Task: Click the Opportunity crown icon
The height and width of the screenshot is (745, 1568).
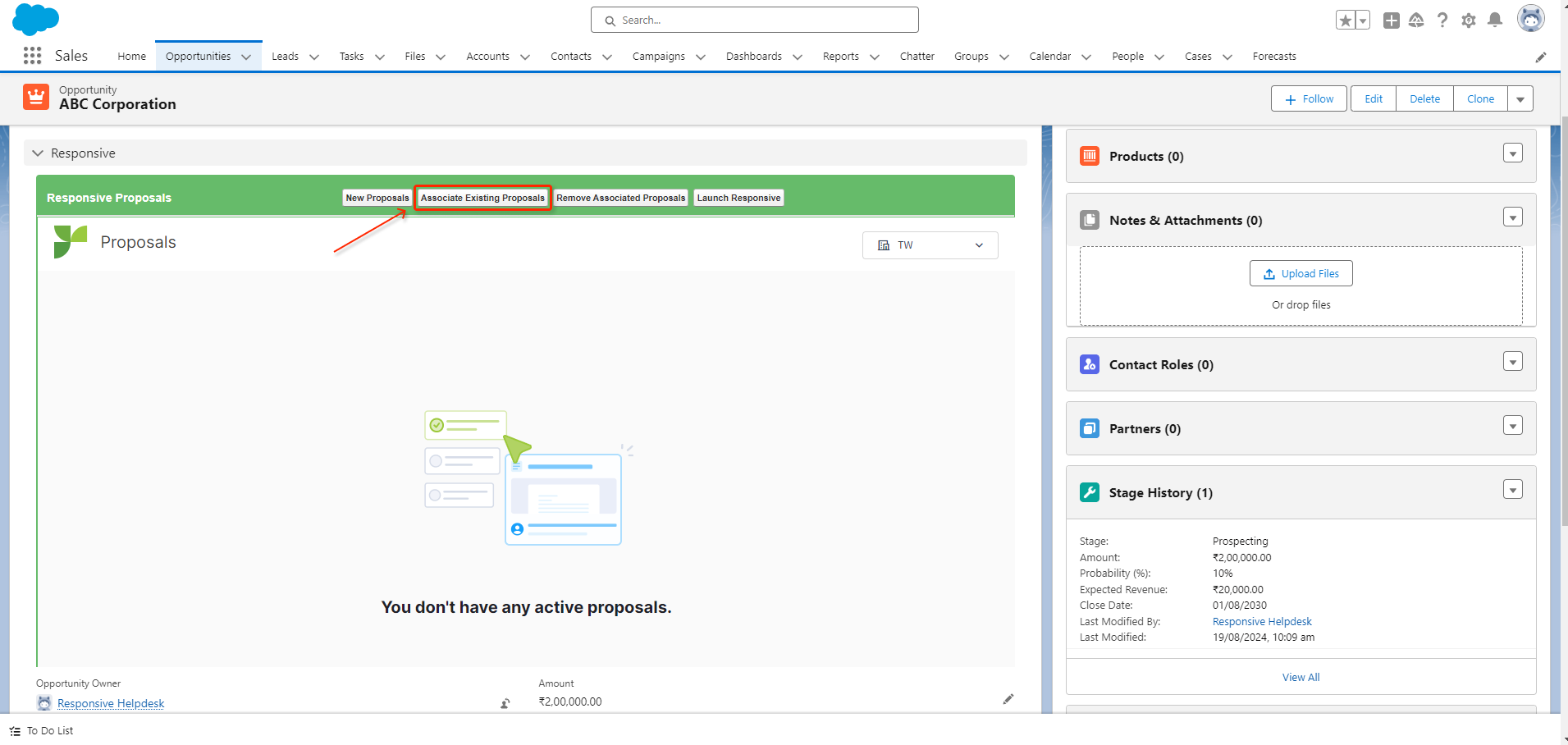Action: pos(36,97)
